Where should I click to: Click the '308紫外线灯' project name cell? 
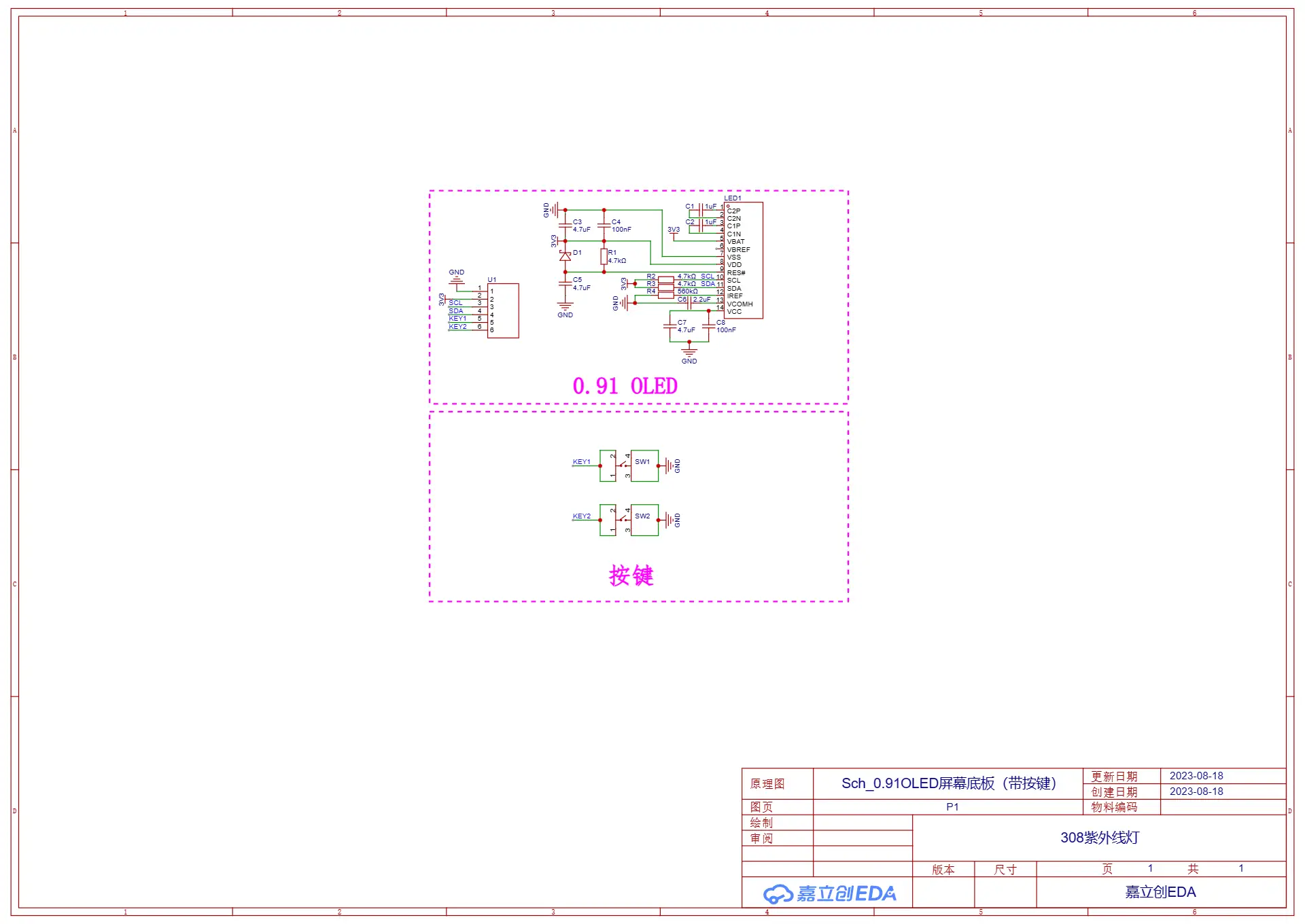pyautogui.click(x=1100, y=838)
